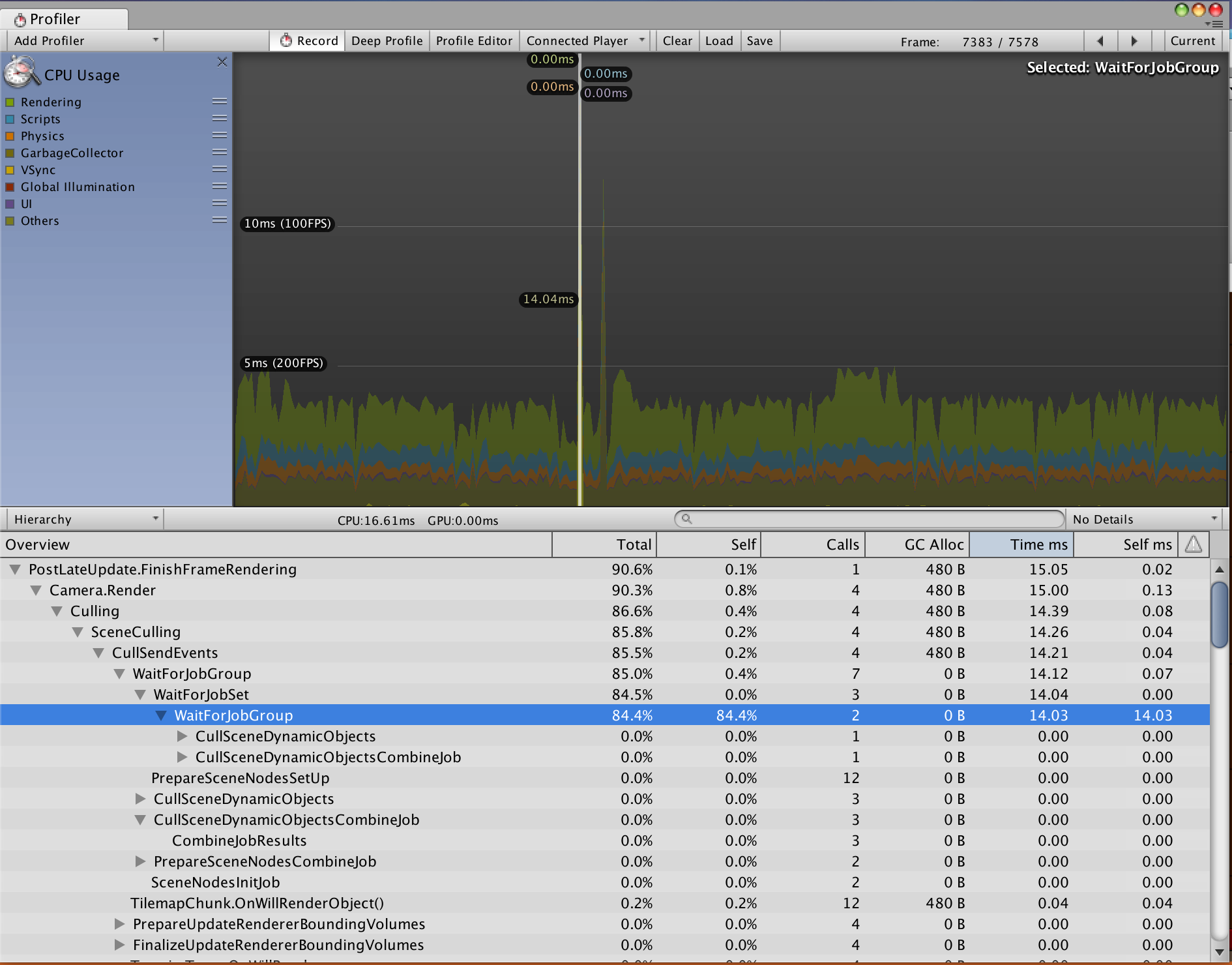
Task: Collapse PostLateUpdate.FinishFrameRendering row
Action: 15,569
